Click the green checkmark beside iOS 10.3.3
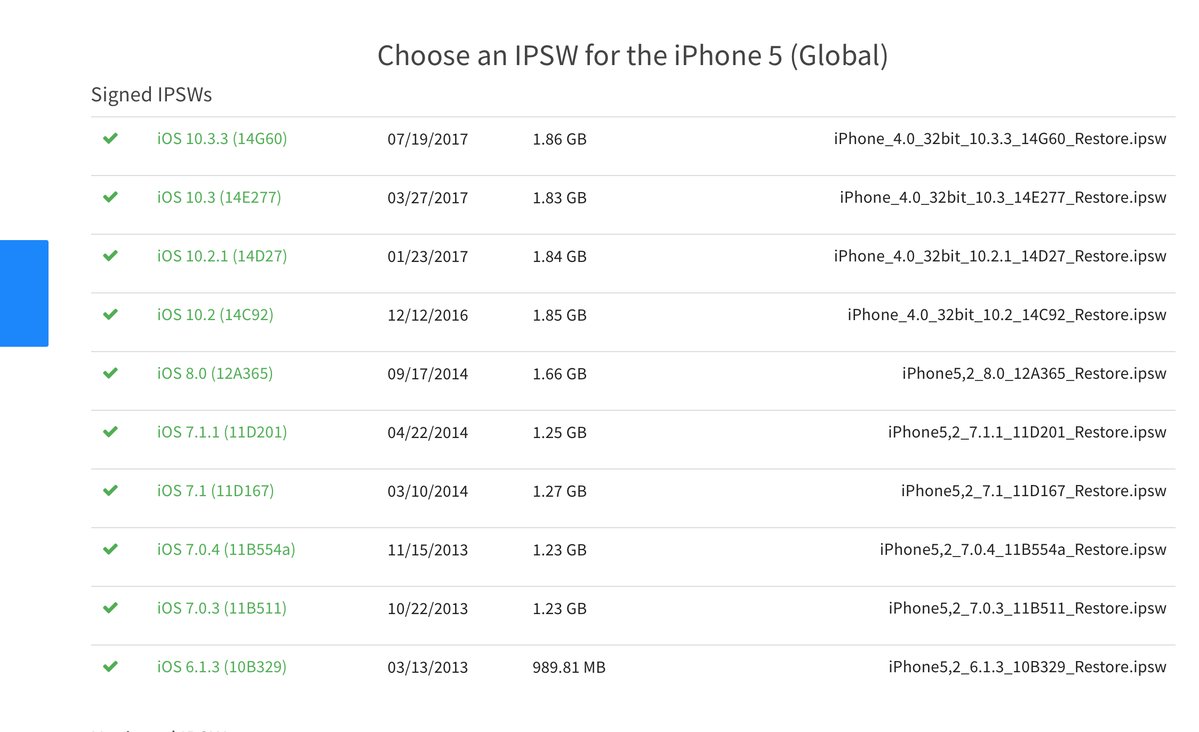Image resolution: width=1199 pixels, height=732 pixels. (110, 138)
